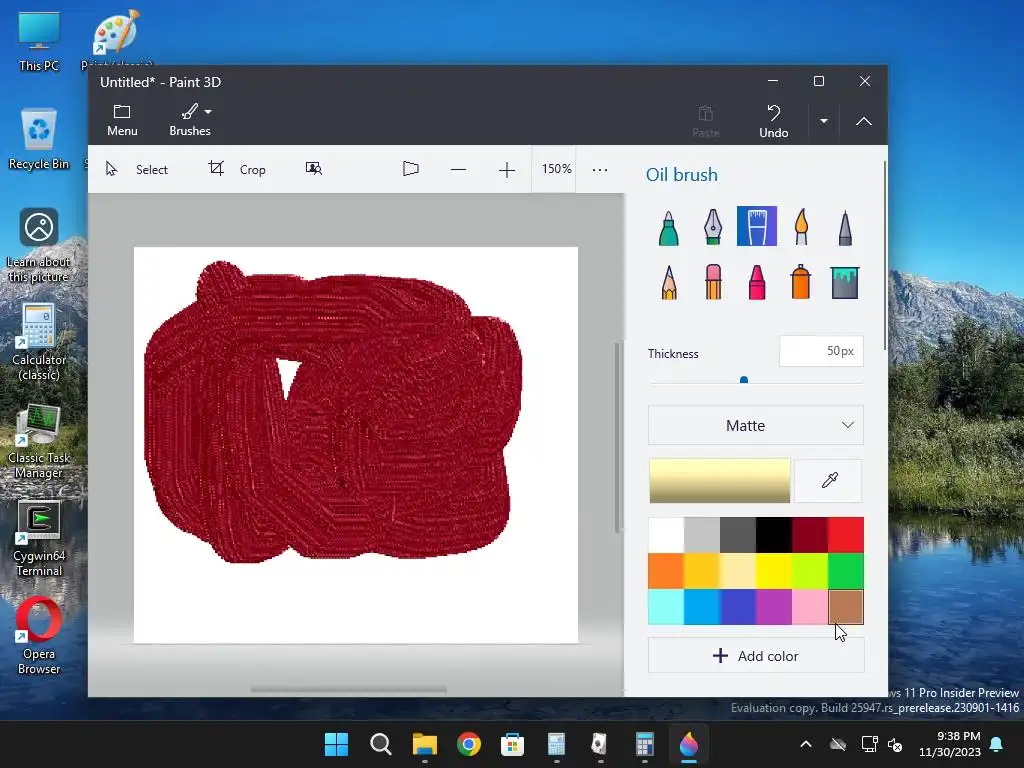The height and width of the screenshot is (768, 1024).
Task: Open Recycle Bin desktop icon
Action: point(39,140)
